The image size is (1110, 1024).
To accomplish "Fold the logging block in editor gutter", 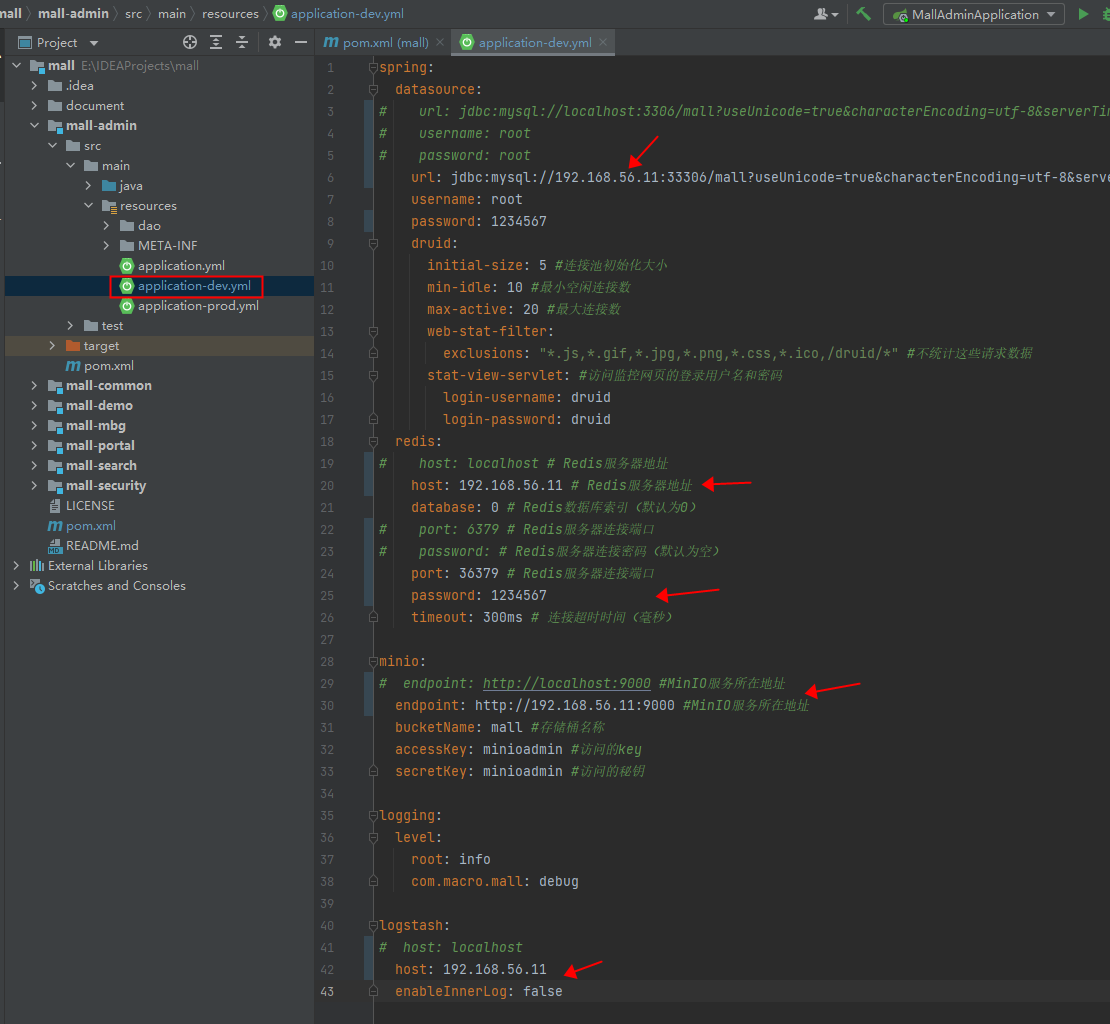I will point(371,815).
